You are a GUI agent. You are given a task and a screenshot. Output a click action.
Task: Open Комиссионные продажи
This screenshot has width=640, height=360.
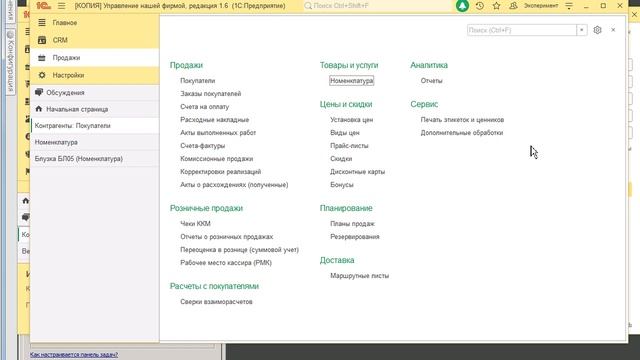(x=217, y=159)
